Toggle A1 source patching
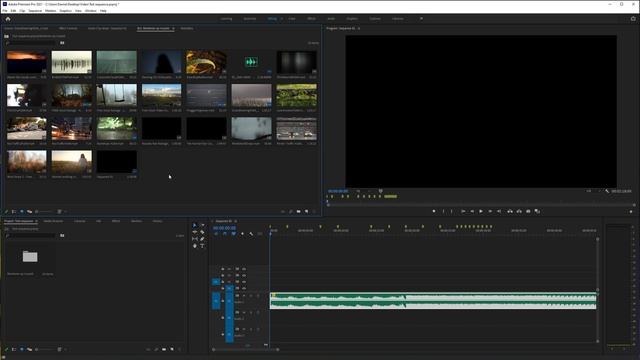 pyautogui.click(x=216, y=301)
